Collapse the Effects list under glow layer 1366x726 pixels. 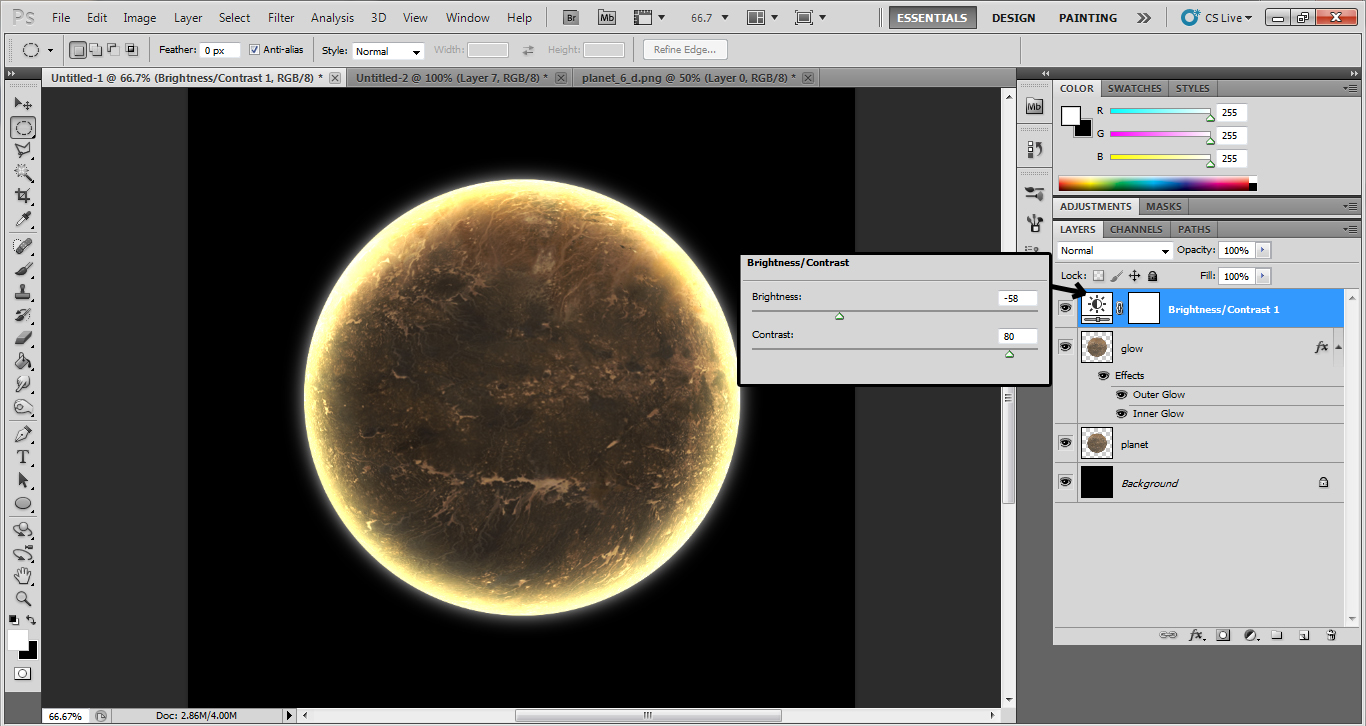coord(1336,346)
